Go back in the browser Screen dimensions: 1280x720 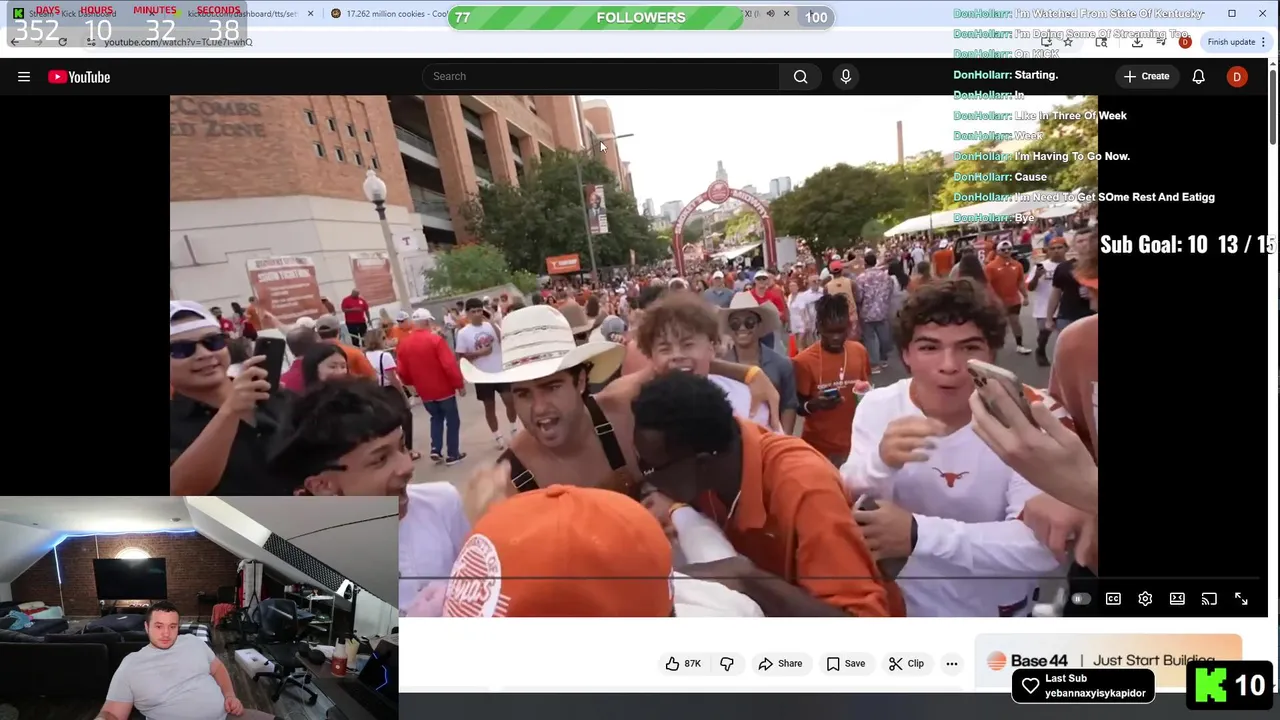tap(15, 42)
